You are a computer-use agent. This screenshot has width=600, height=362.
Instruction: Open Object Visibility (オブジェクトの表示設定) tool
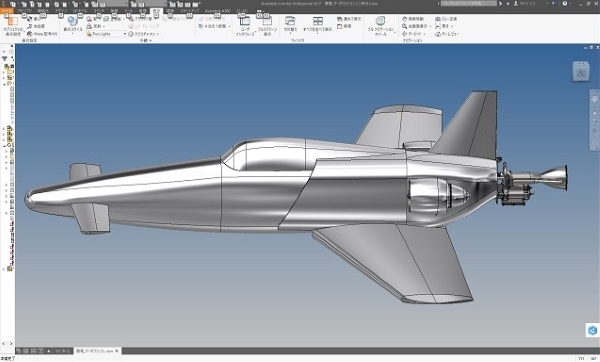(12, 26)
